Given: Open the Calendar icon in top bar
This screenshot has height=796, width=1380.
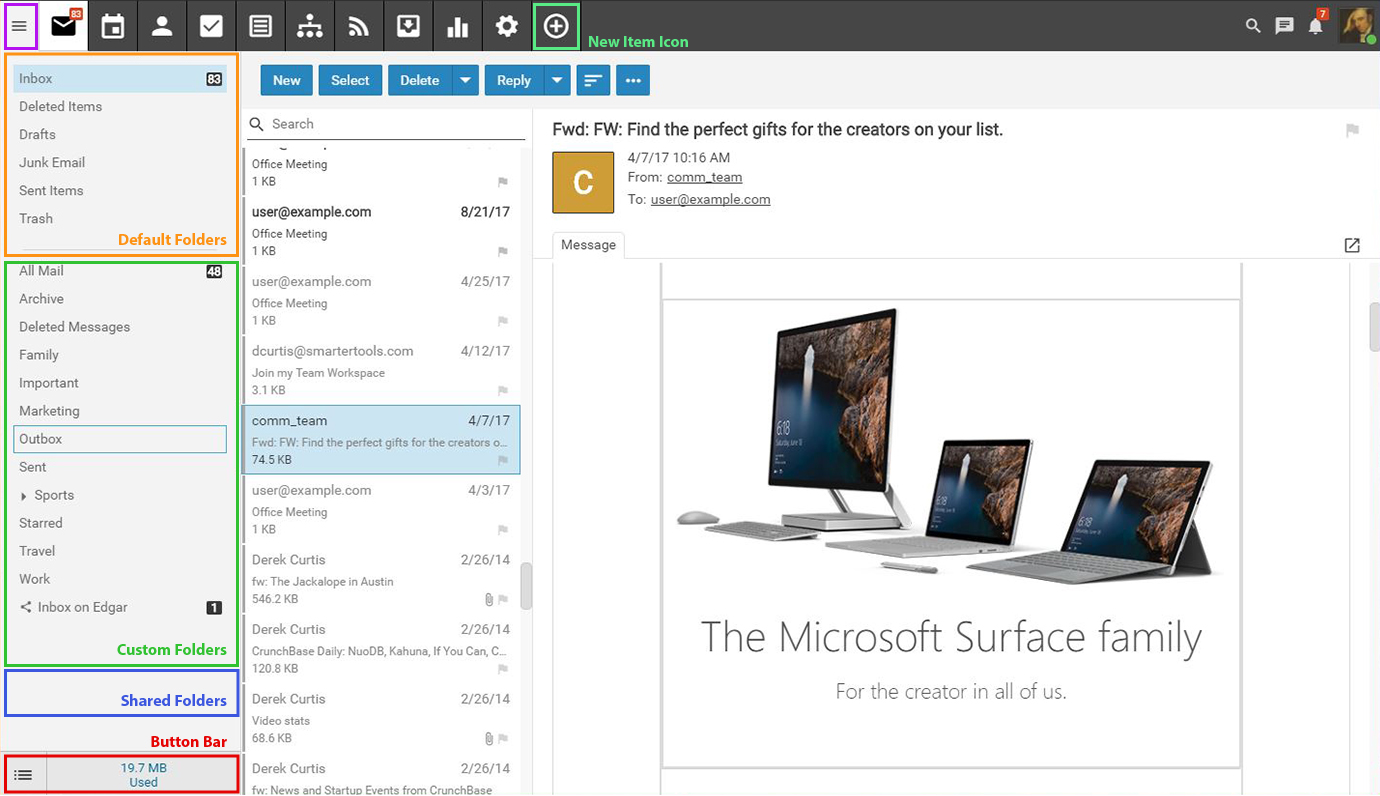Looking at the screenshot, I should [x=113, y=26].
